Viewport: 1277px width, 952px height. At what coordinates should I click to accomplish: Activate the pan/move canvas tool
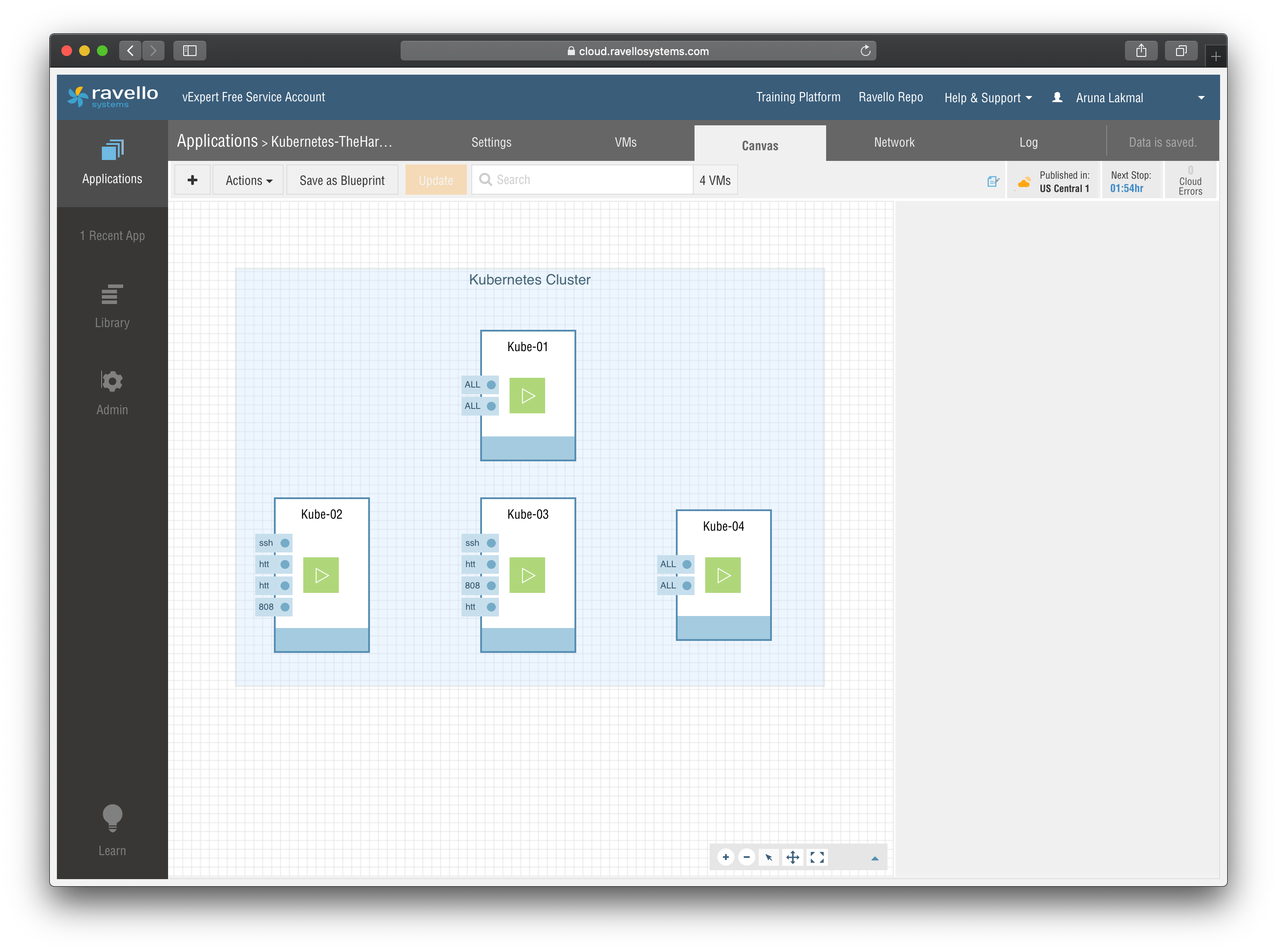click(793, 857)
